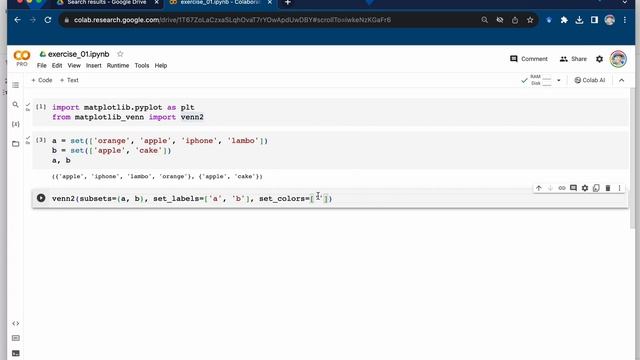Open the table of contents sidebar icon
The width and height of the screenshot is (640, 360).
click(x=16, y=85)
